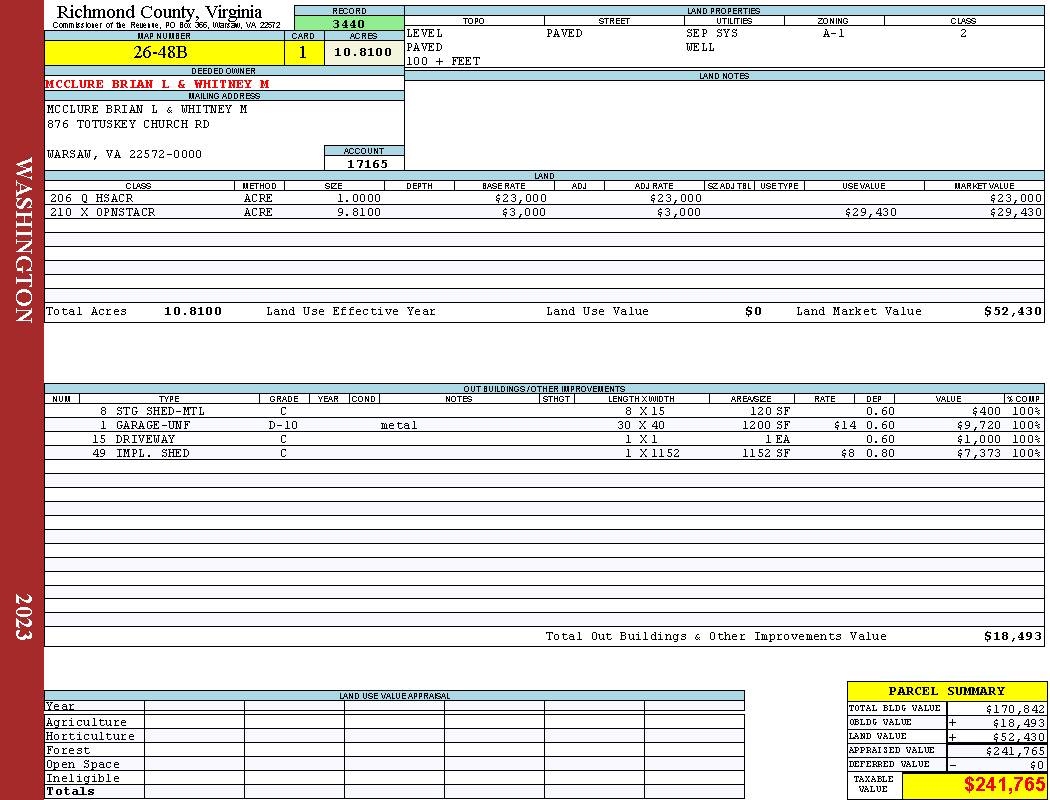Select the GARAGE-UNF outbuilding row
The height and width of the screenshot is (800, 1050).
coord(544,425)
